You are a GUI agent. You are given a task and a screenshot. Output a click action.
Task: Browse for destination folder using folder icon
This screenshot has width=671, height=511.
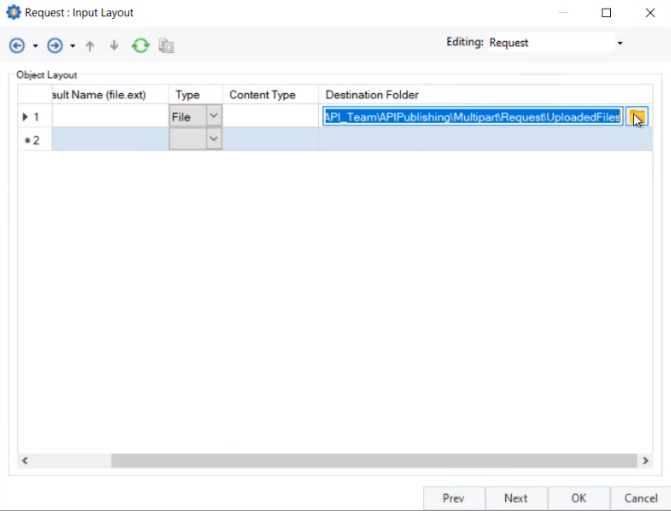(637, 116)
